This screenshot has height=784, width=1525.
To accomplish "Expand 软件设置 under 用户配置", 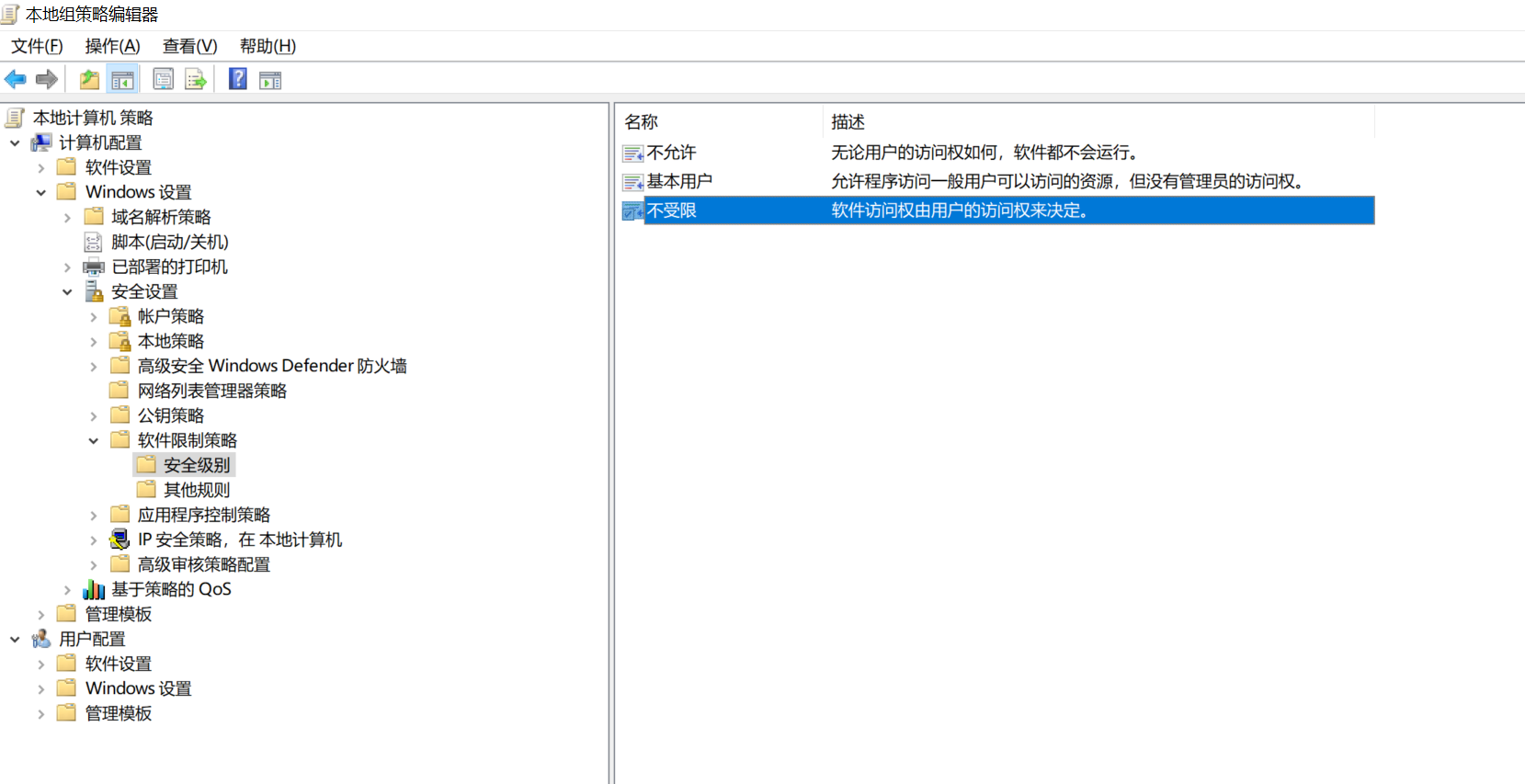I will [40, 664].
